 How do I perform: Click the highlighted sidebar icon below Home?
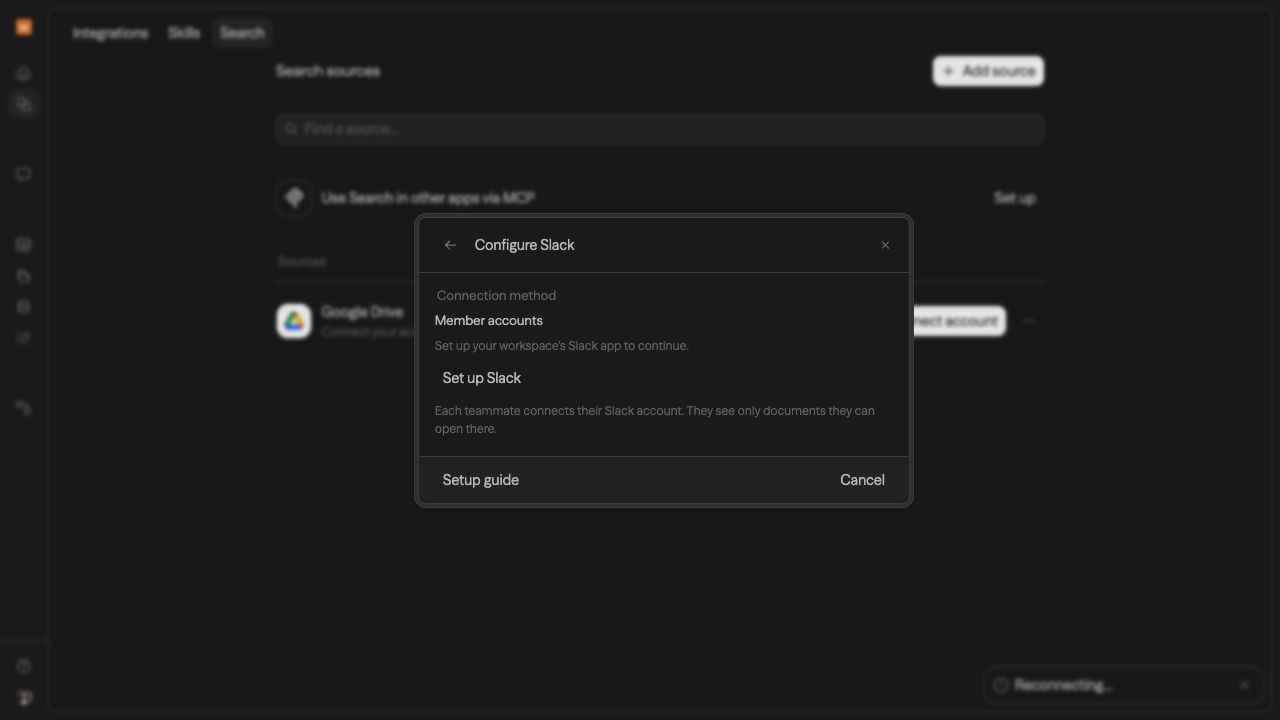pos(24,104)
